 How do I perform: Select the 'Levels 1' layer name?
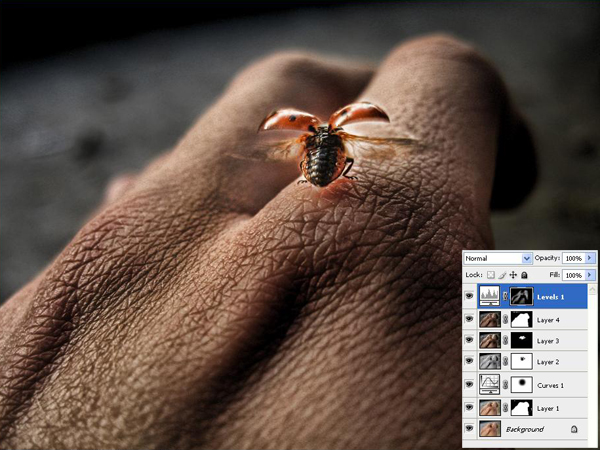tap(551, 297)
